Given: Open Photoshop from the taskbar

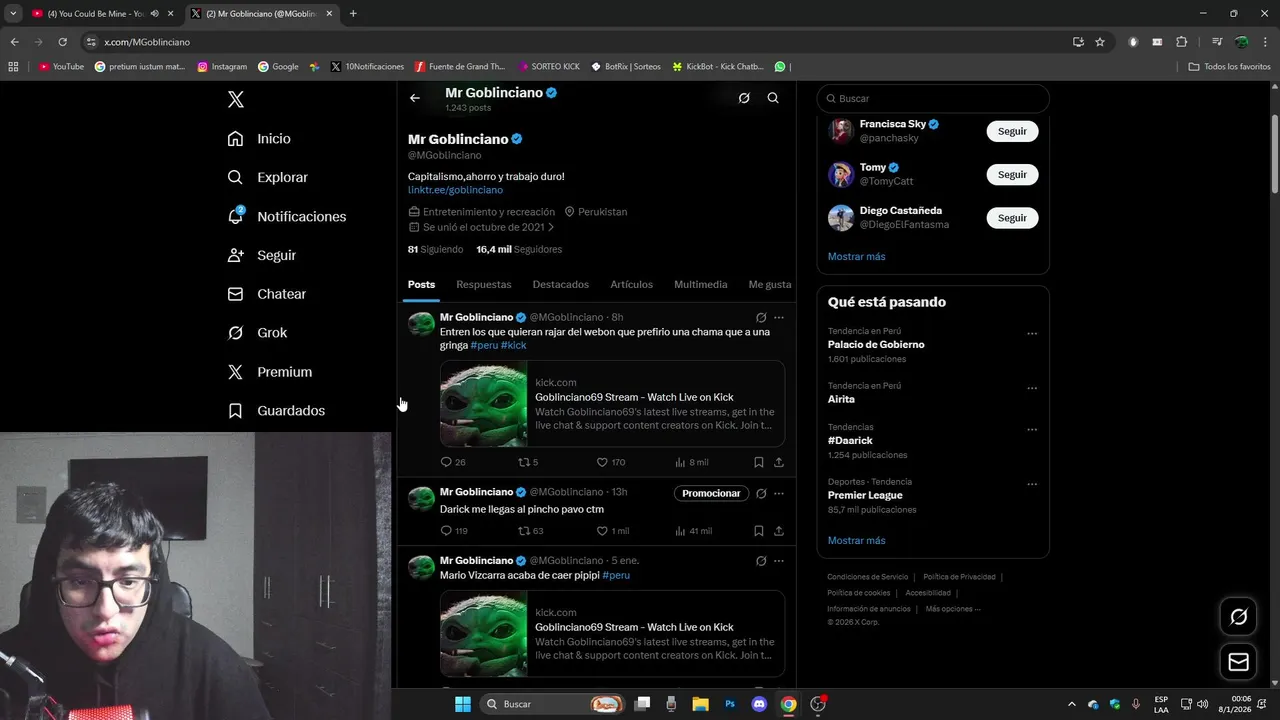Looking at the screenshot, I should 730,704.
